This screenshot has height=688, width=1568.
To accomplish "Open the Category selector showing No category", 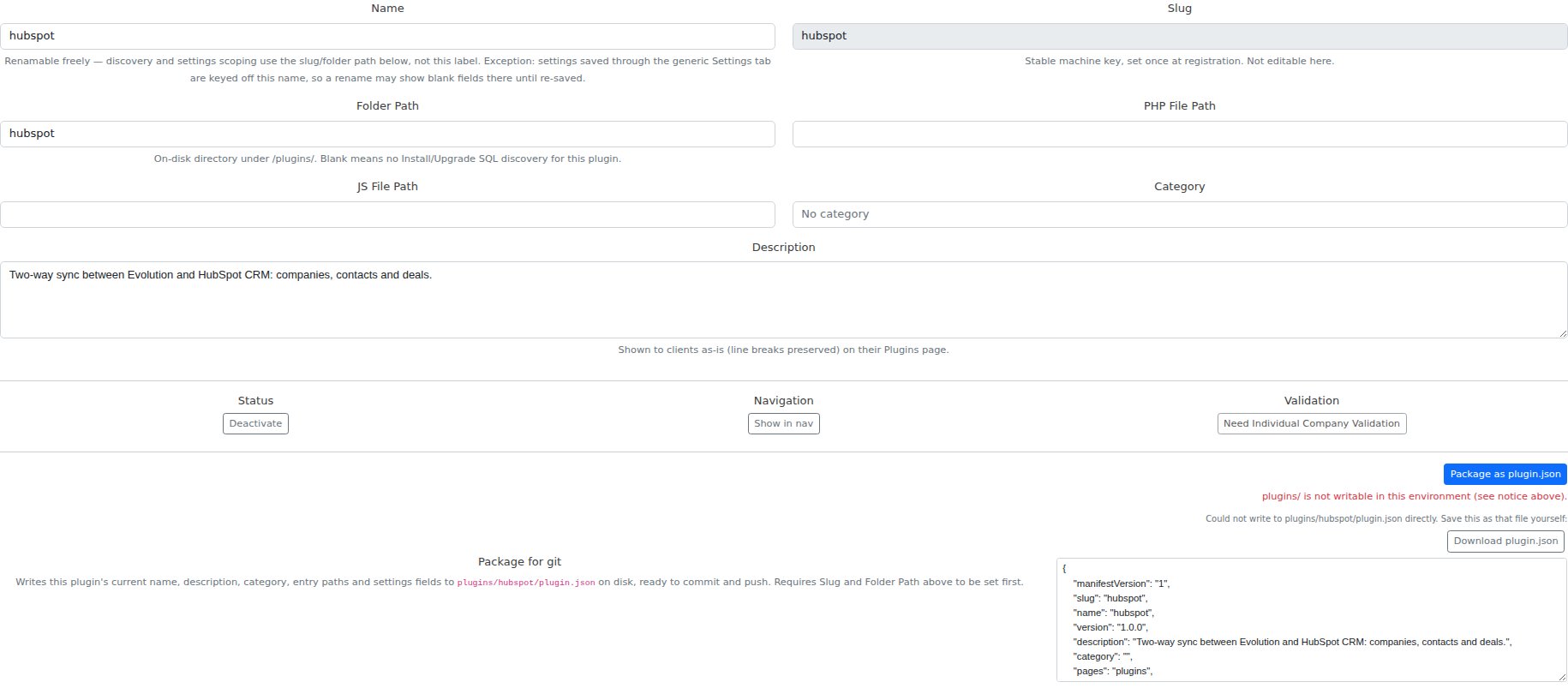I will (1180, 214).
